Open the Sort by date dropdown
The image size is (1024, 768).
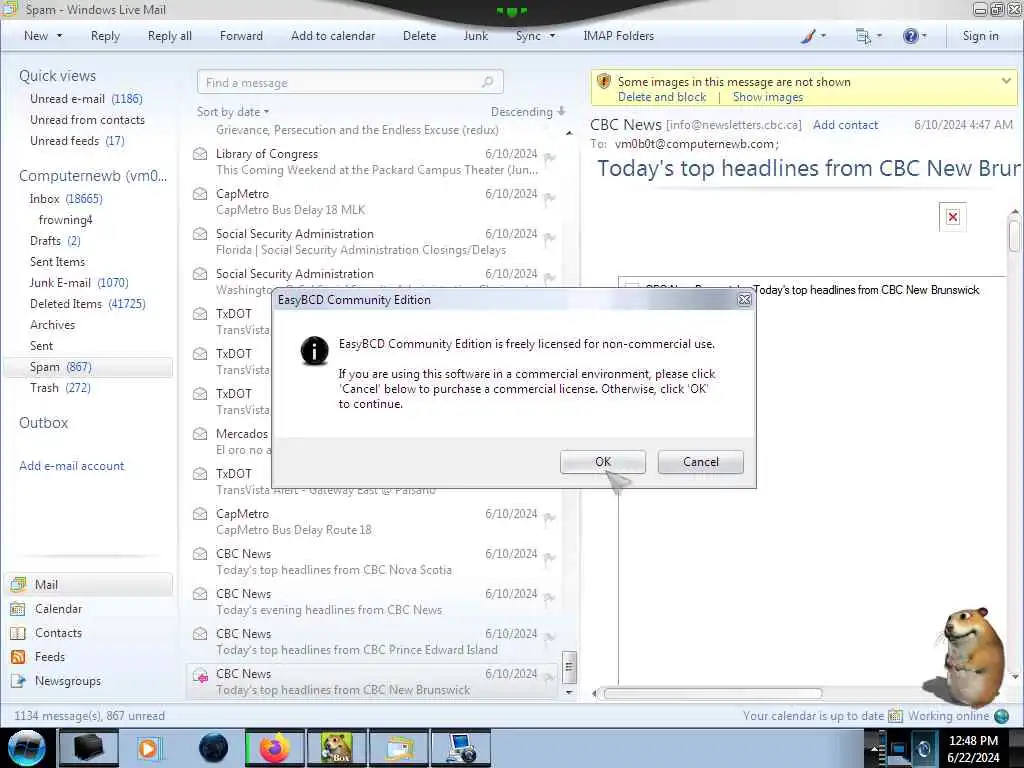(x=232, y=112)
